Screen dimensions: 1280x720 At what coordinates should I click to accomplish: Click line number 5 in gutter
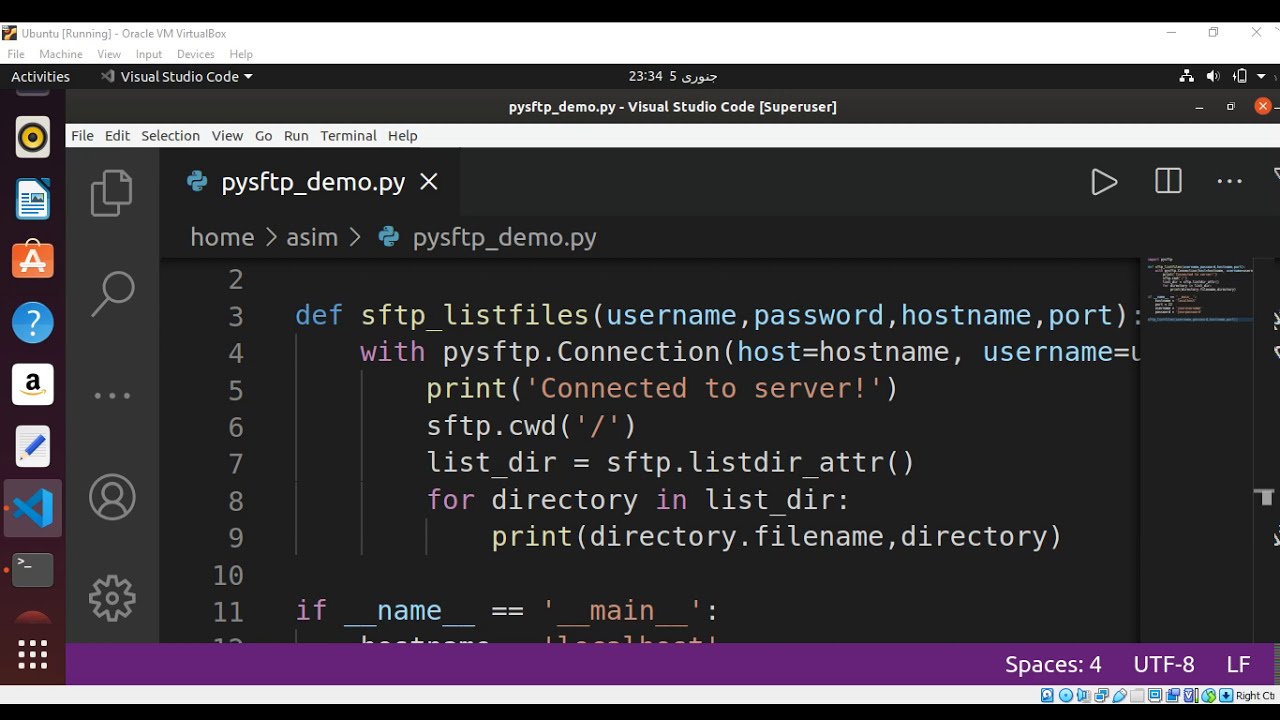point(235,390)
